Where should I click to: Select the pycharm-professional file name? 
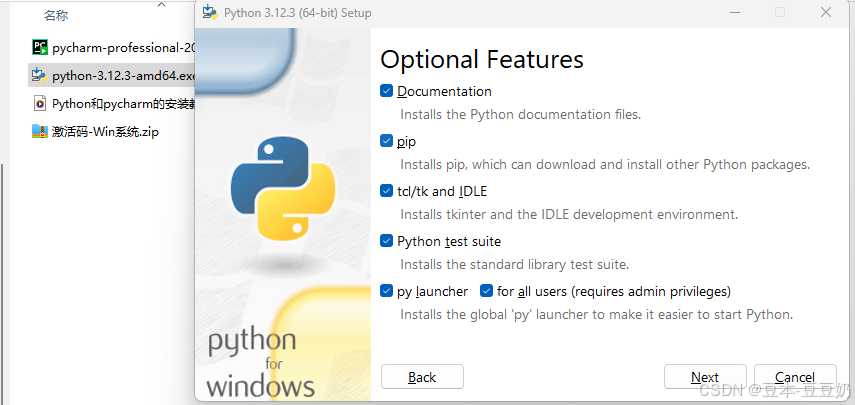click(124, 48)
